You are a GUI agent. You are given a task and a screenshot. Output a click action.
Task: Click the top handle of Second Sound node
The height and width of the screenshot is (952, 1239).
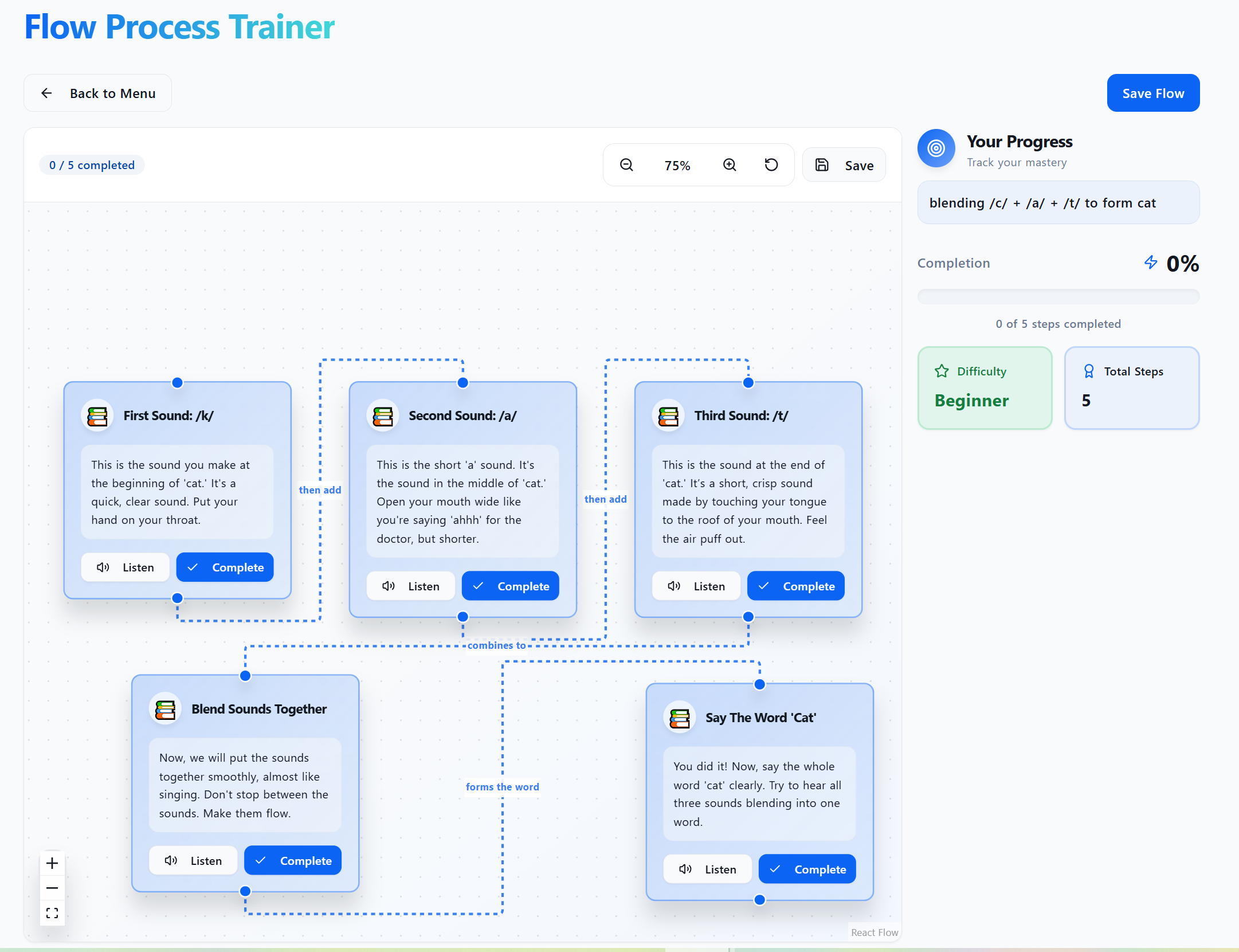462,383
